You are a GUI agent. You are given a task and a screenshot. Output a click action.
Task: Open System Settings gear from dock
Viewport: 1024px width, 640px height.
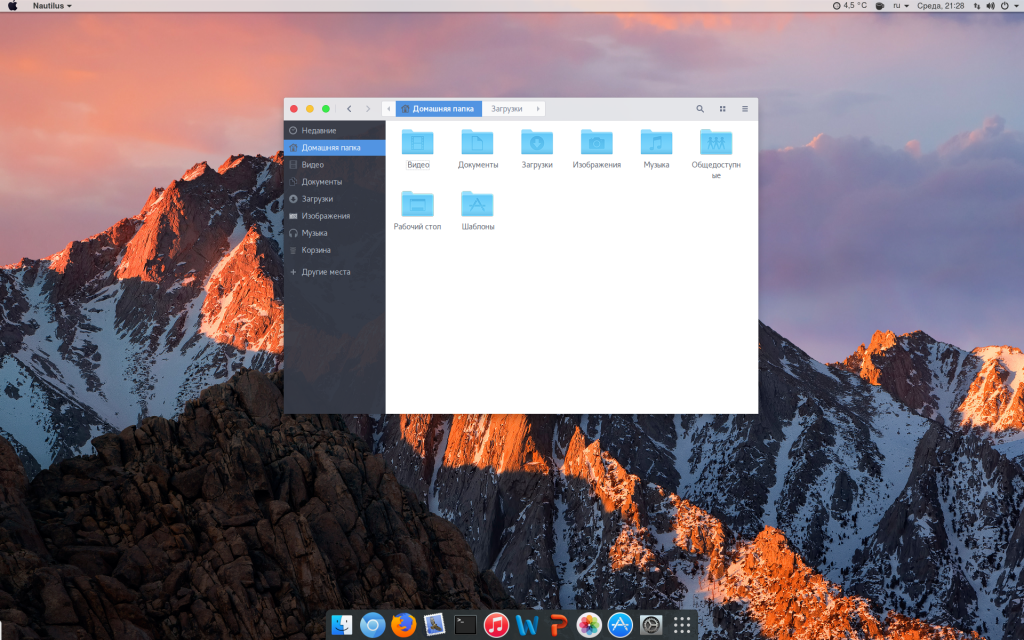pyautogui.click(x=650, y=625)
